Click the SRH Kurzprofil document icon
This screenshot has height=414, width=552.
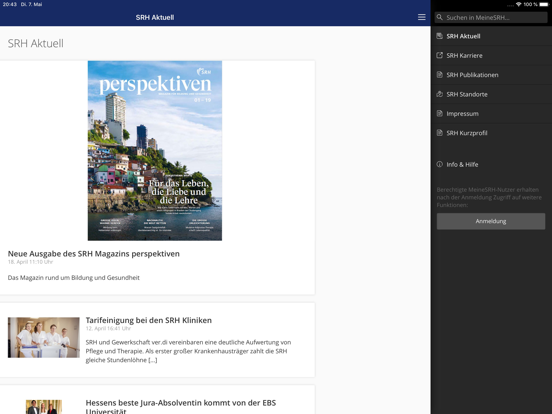coord(439,133)
